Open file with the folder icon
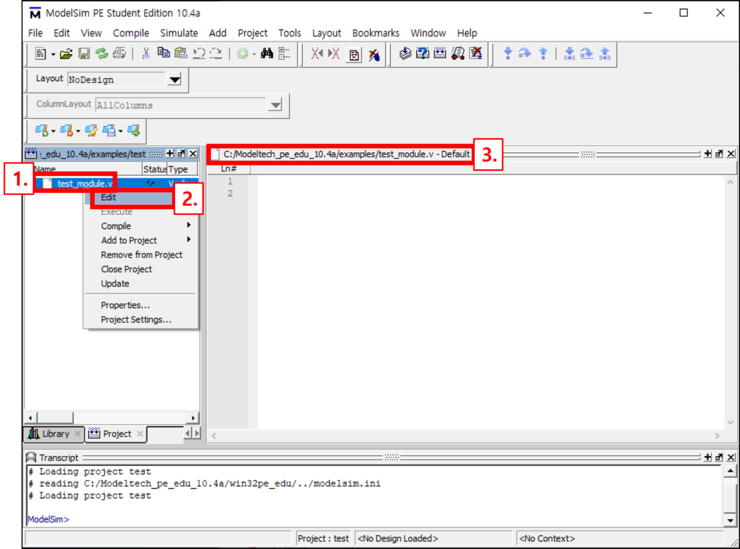The height and width of the screenshot is (549, 740). tap(66, 54)
